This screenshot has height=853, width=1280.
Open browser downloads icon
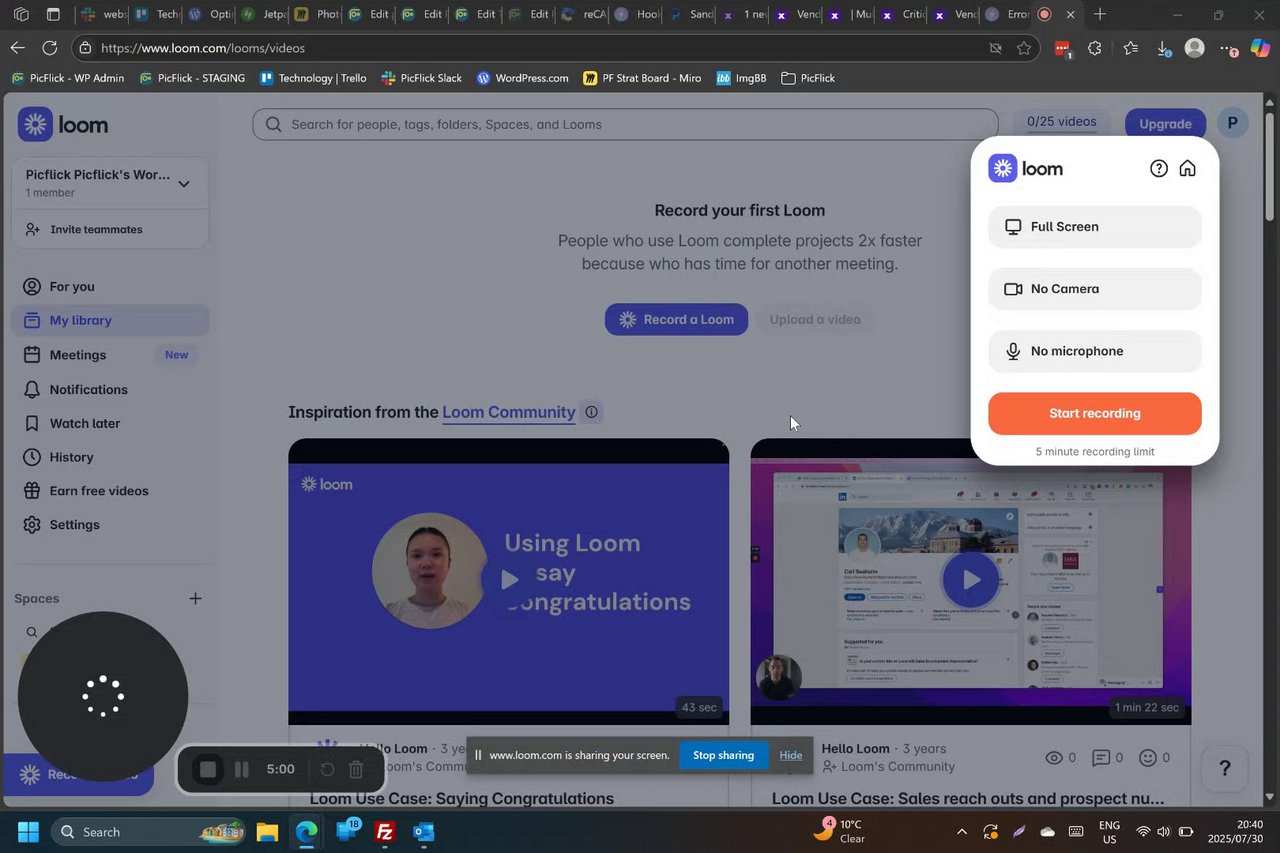click(1164, 48)
